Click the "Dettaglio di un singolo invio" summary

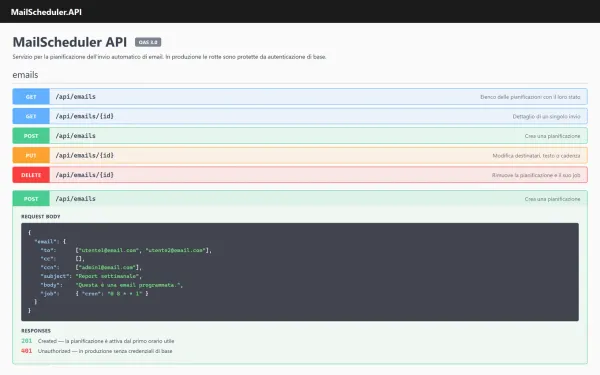point(546,117)
